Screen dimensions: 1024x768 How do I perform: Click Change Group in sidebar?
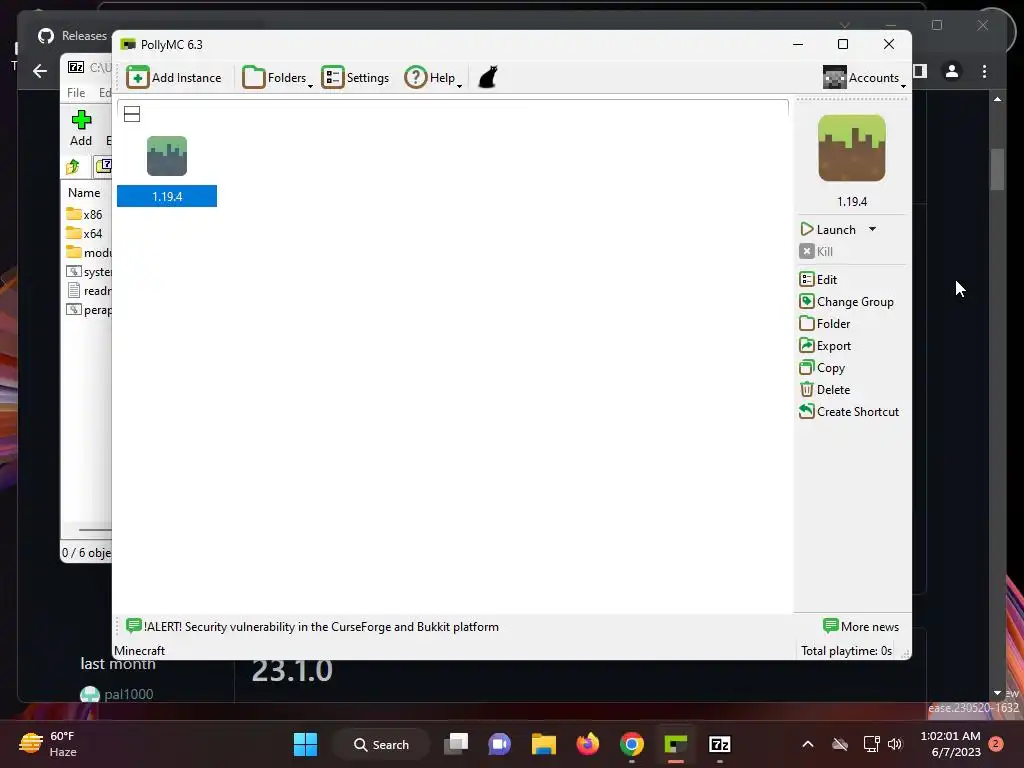pyautogui.click(x=847, y=302)
